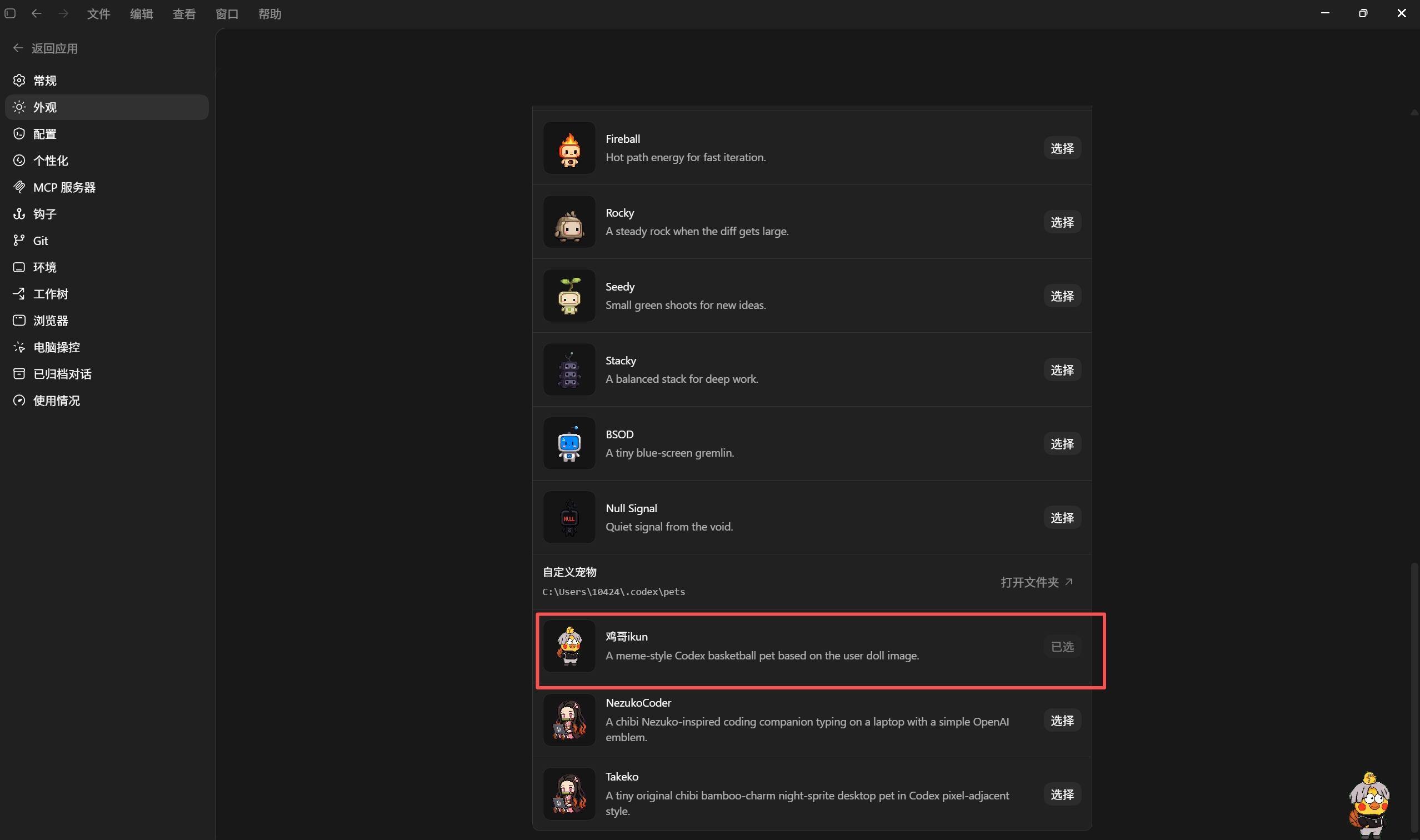Select the BSOD pet
Viewport: 1420px width, 840px height.
click(1062, 444)
